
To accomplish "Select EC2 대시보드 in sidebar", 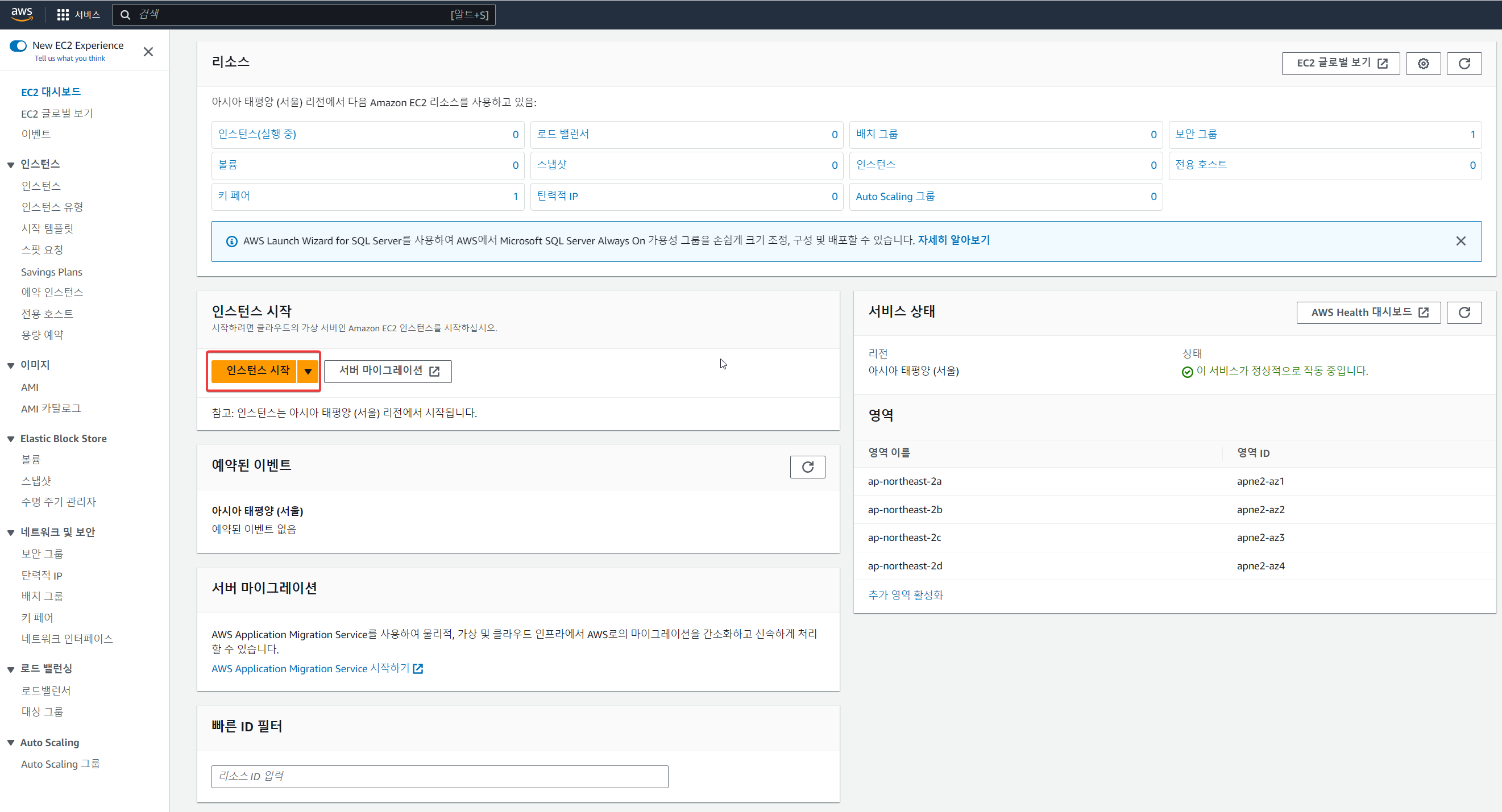I will [51, 92].
